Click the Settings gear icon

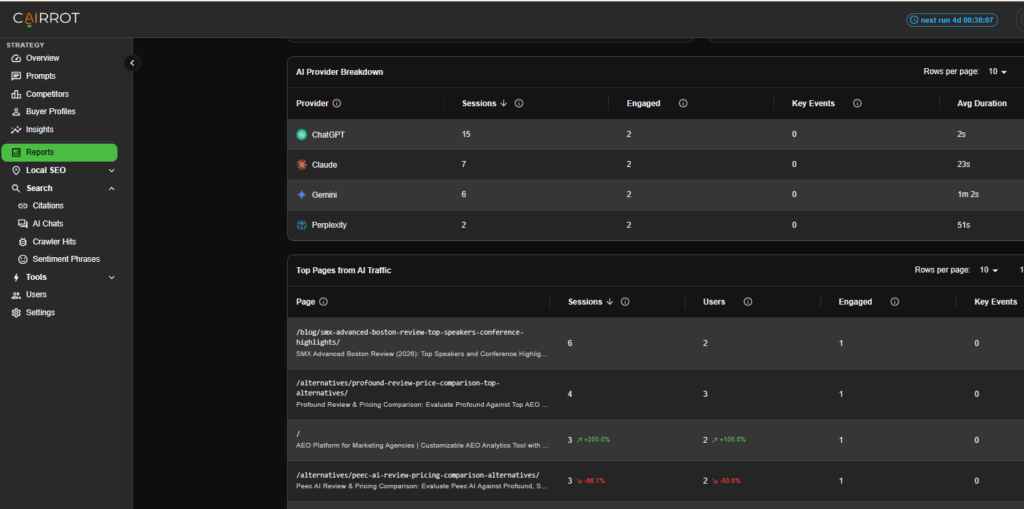pyautogui.click(x=16, y=312)
